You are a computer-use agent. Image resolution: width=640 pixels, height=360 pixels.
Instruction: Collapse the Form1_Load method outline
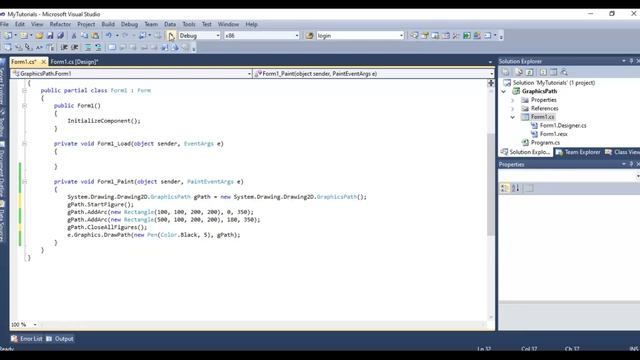click(x=24, y=144)
